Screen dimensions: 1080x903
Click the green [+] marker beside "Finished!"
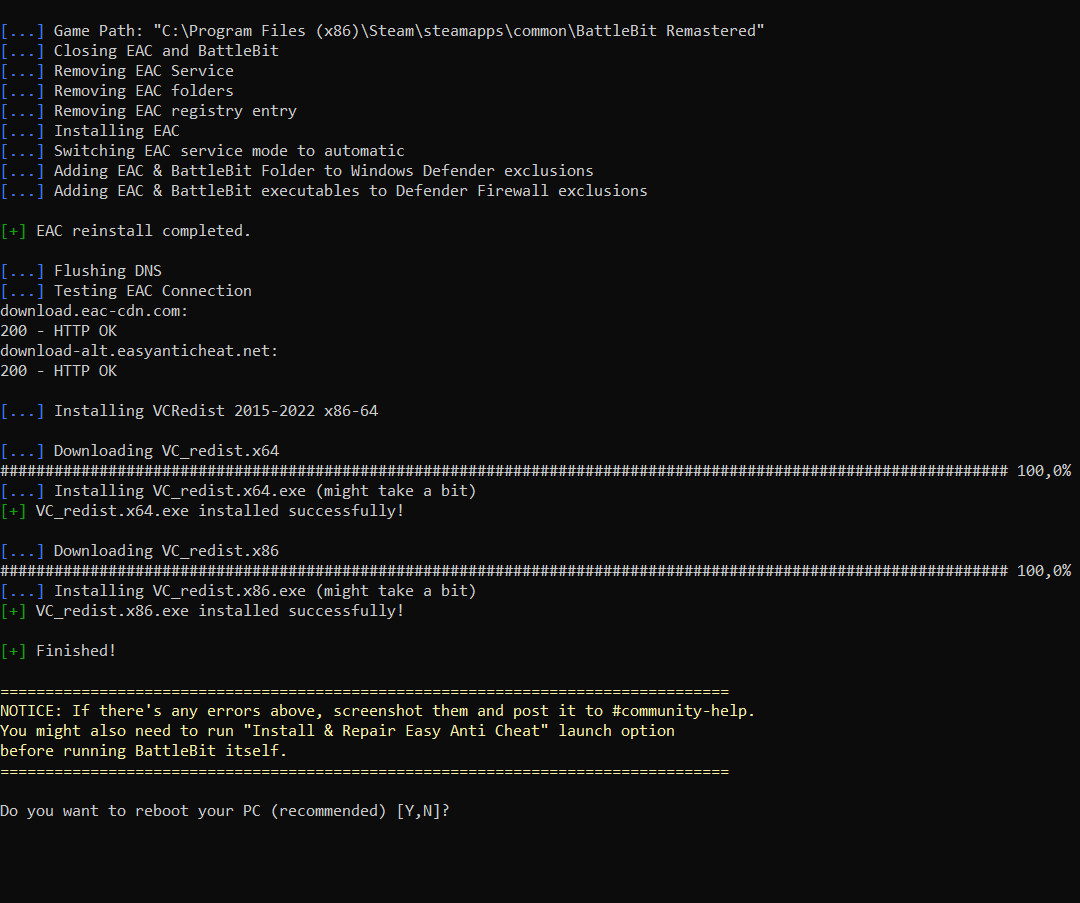pos(13,651)
